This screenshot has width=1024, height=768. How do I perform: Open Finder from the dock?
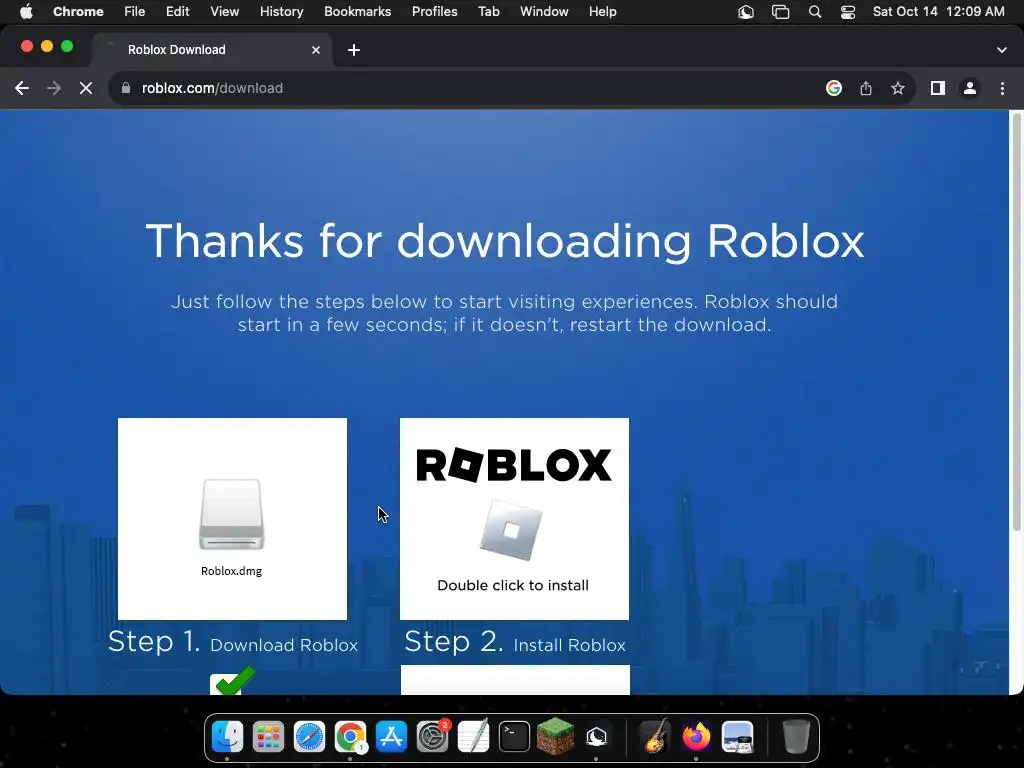point(227,737)
